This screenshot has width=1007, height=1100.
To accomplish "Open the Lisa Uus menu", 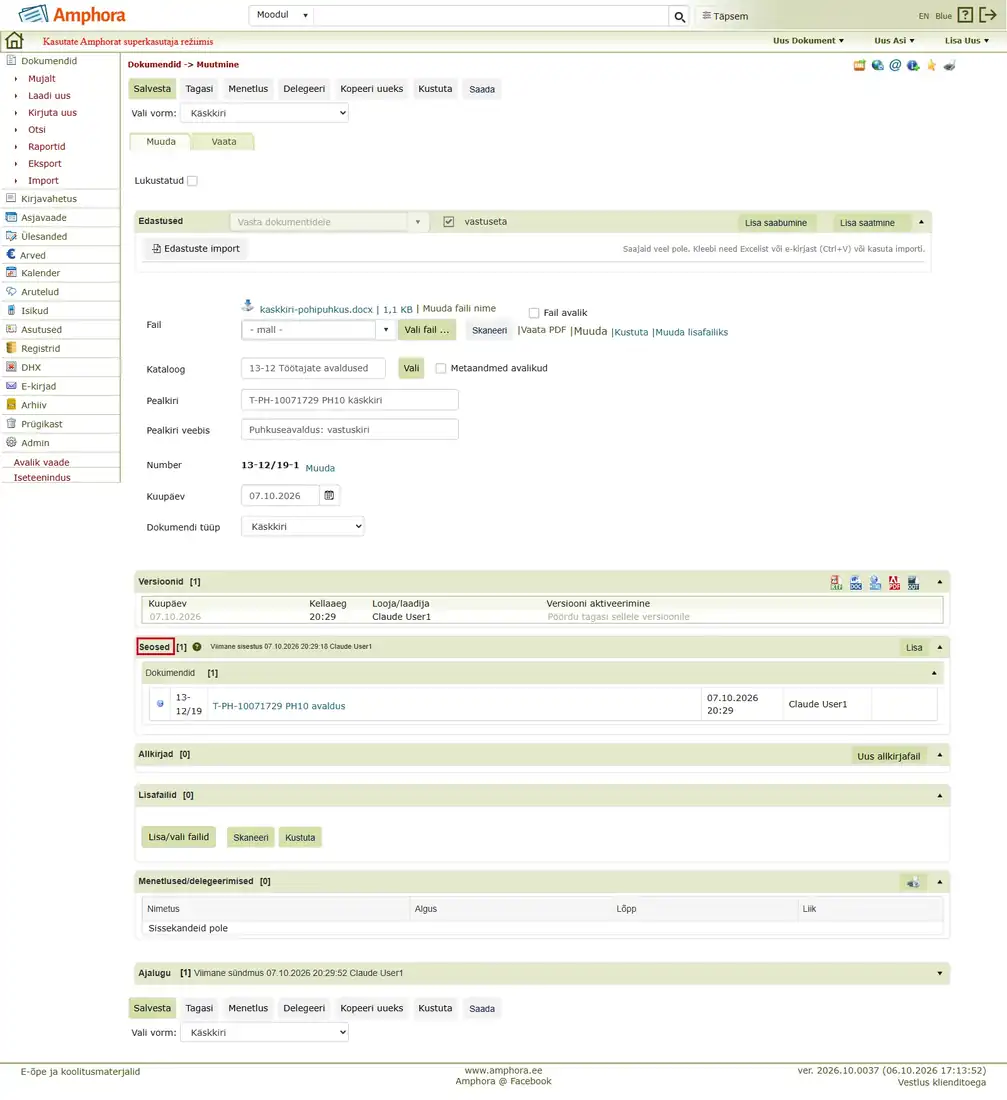I will 966,41.
